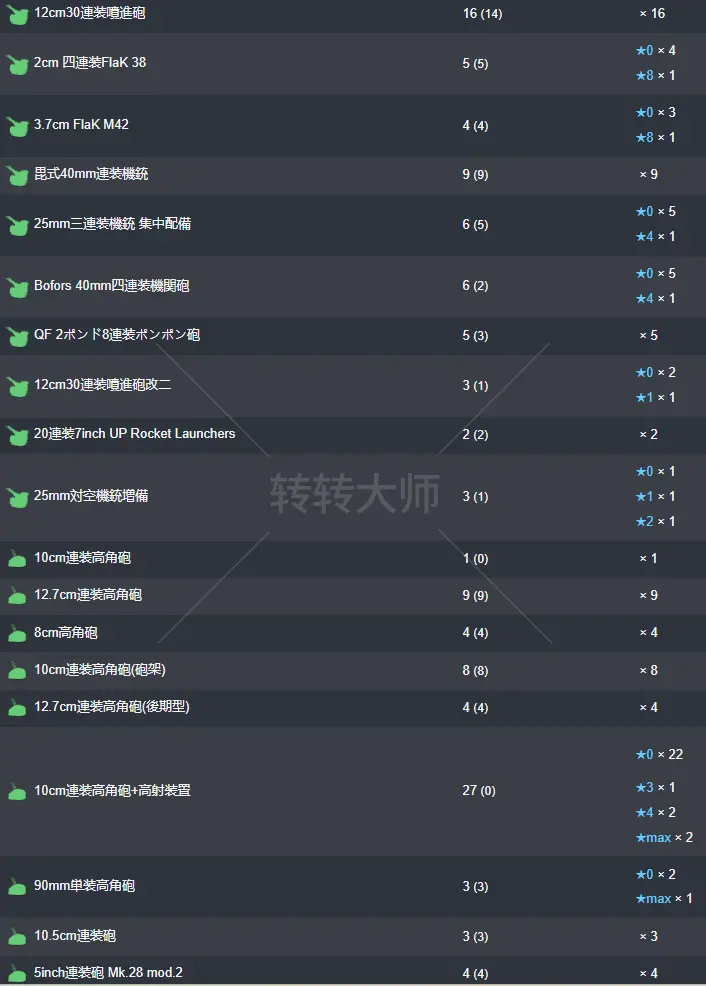
Task: Click the icon beside 12cm30連装噴進砲
Action: tap(17, 14)
